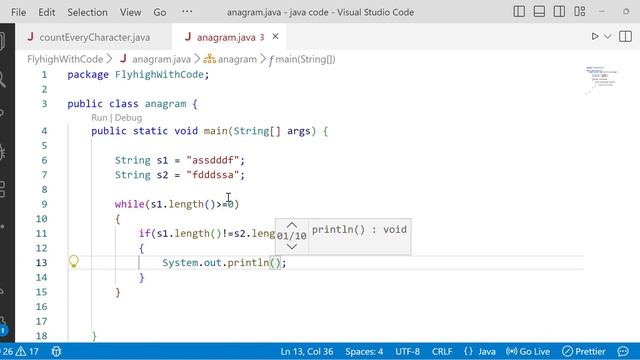Change file encoding UTF-8
This screenshot has height=360, width=640.
(407, 351)
